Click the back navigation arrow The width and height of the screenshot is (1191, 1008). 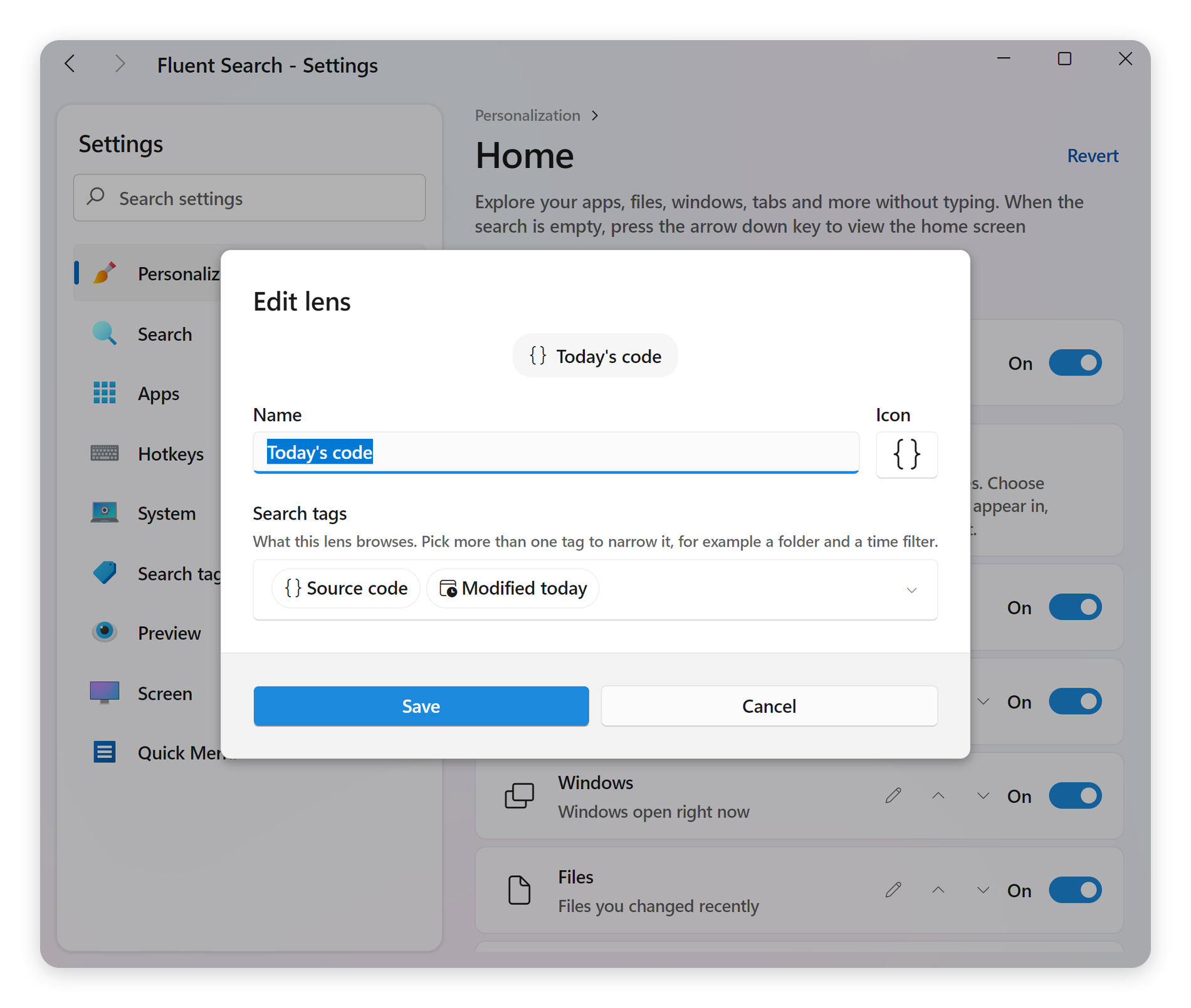point(70,63)
